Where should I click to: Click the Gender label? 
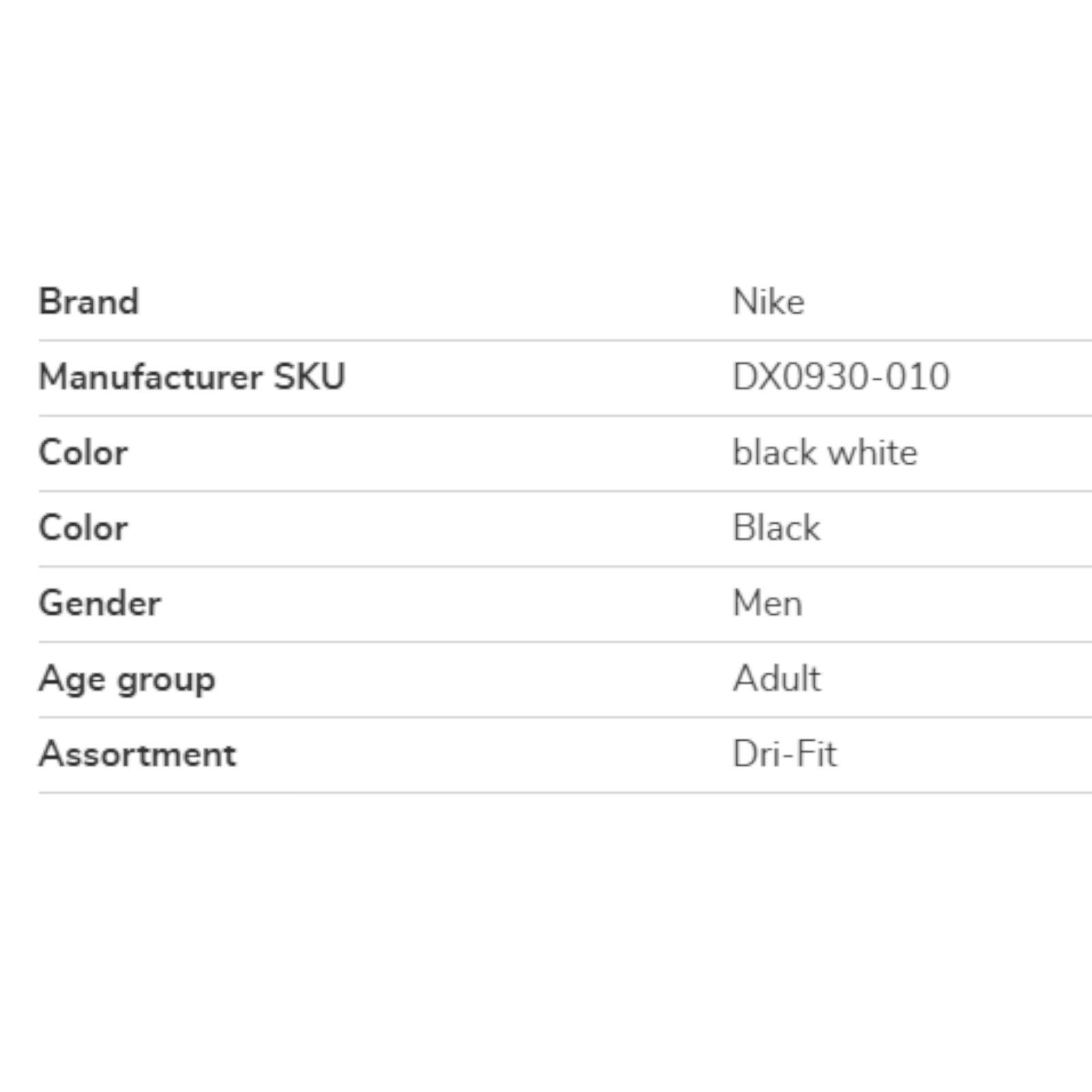click(x=100, y=603)
